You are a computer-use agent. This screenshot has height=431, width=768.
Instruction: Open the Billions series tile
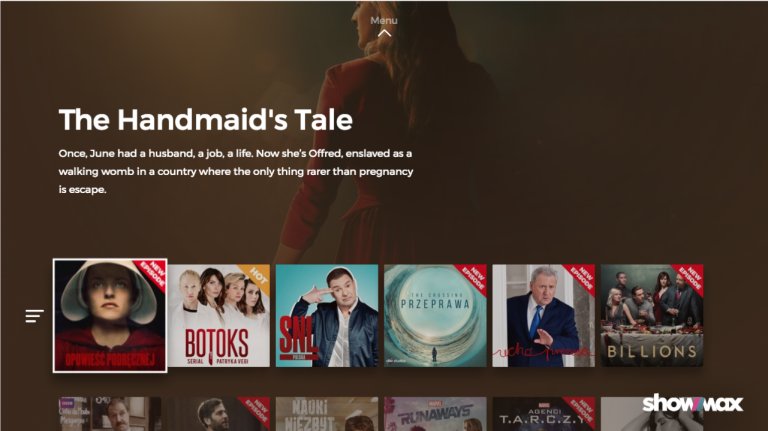pyautogui.click(x=652, y=316)
